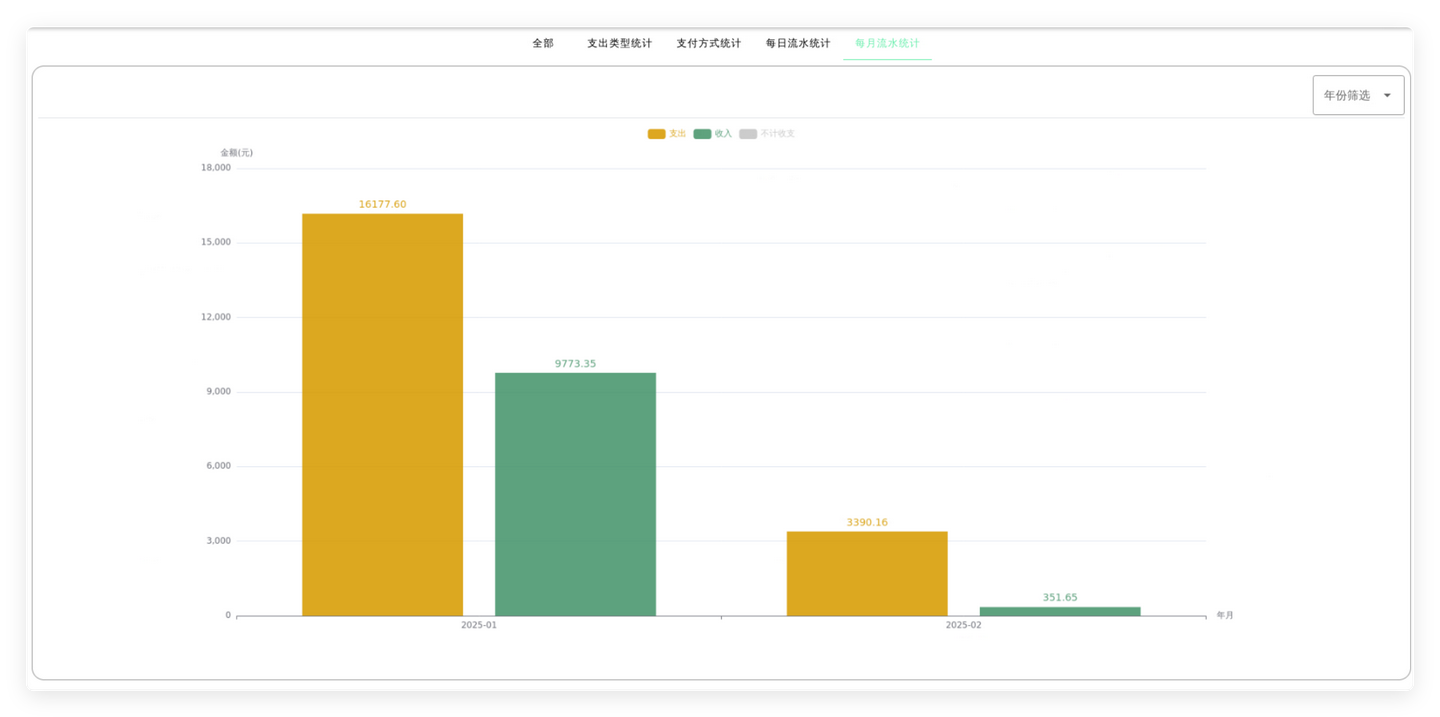Click the 2025-02 axis label
The width and height of the screenshot is (1440, 717).
[963, 624]
